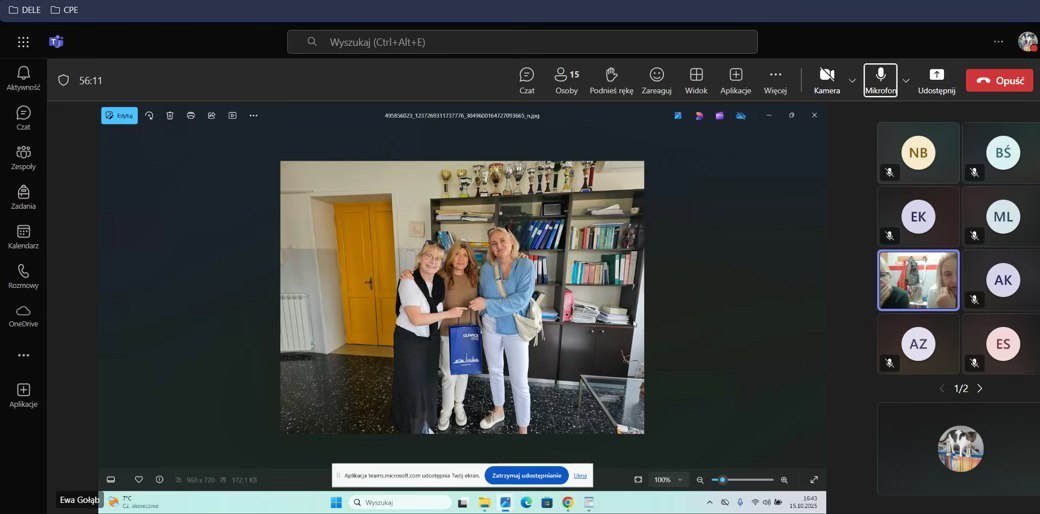Image resolution: width=1040 pixels, height=514 pixels.
Task: Go to Zespoły in the sidebar
Action: [23, 158]
